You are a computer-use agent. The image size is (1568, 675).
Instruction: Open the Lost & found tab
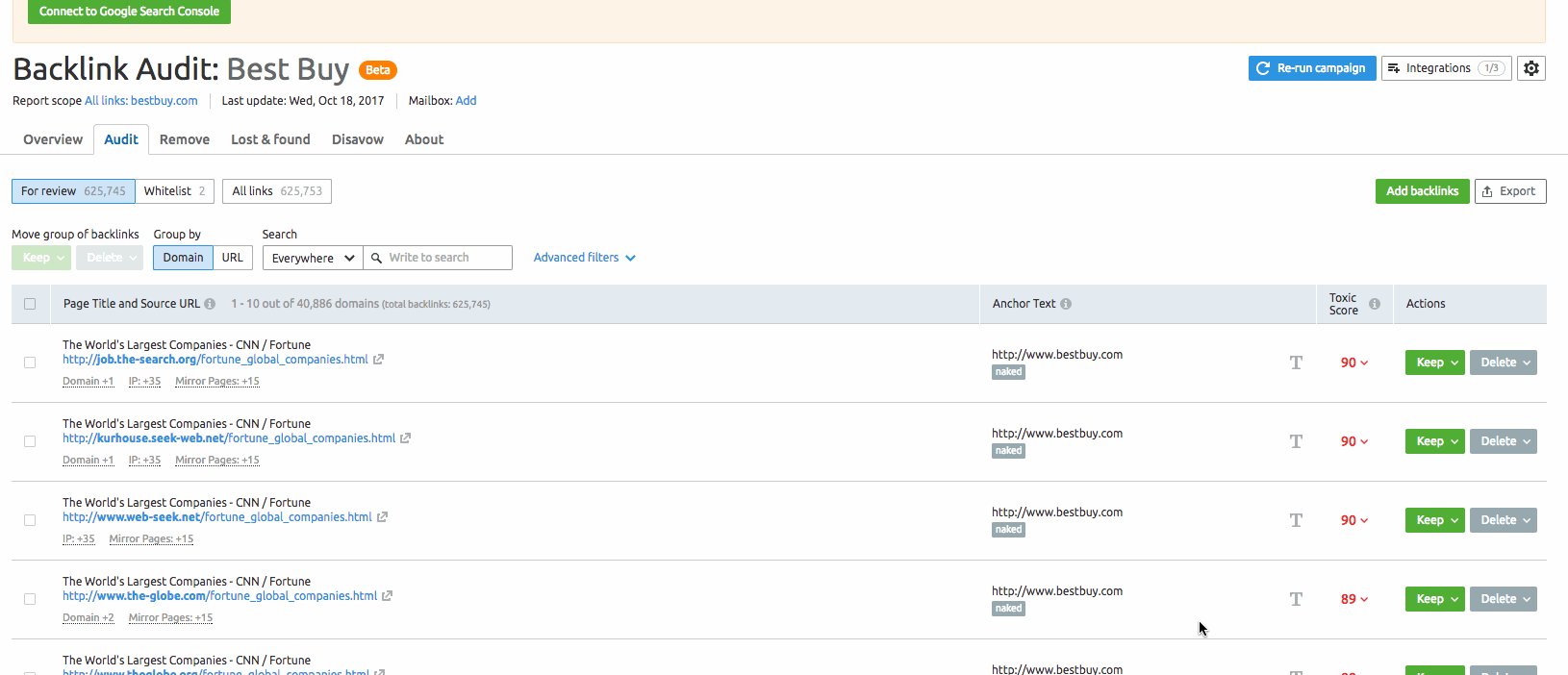270,139
